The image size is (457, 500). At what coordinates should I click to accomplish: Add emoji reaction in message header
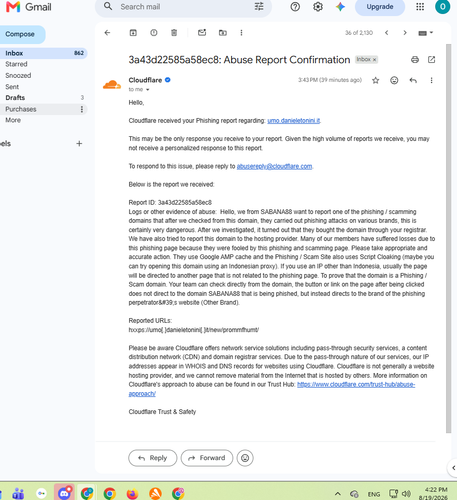[x=394, y=80]
